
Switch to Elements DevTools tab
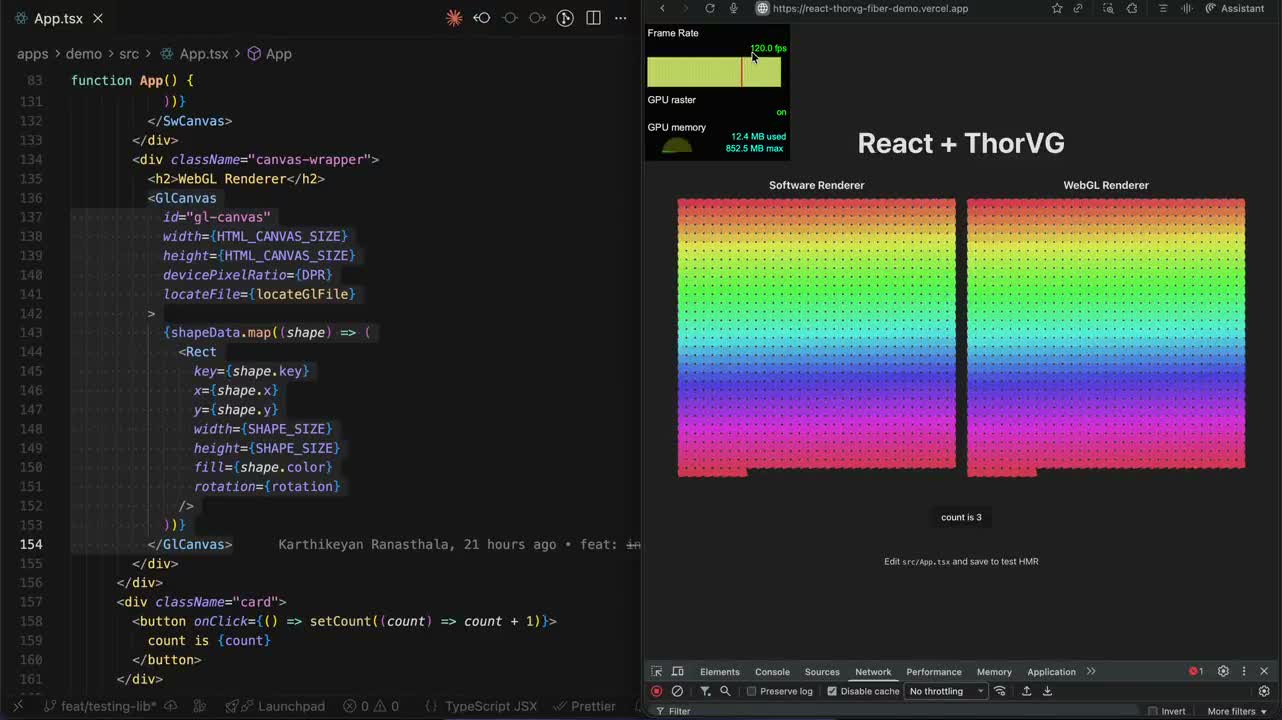(720, 672)
